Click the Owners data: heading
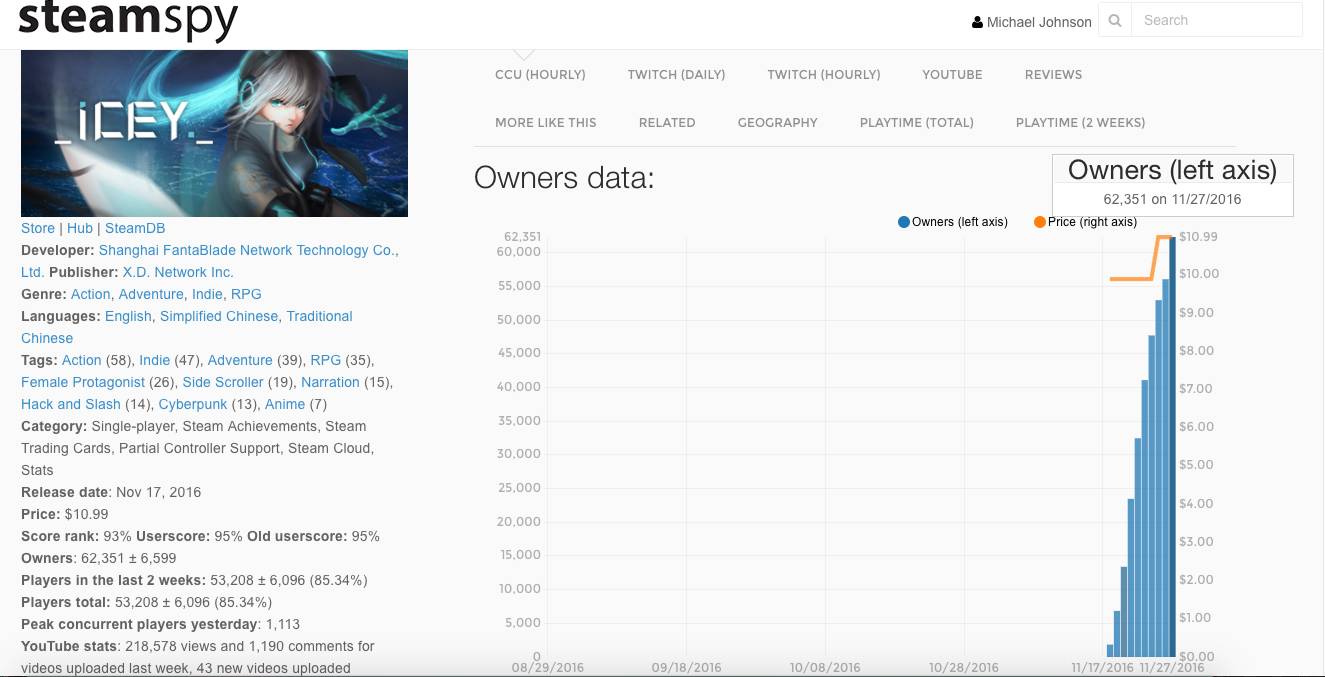This screenshot has width=1325, height=677. pyautogui.click(x=564, y=178)
